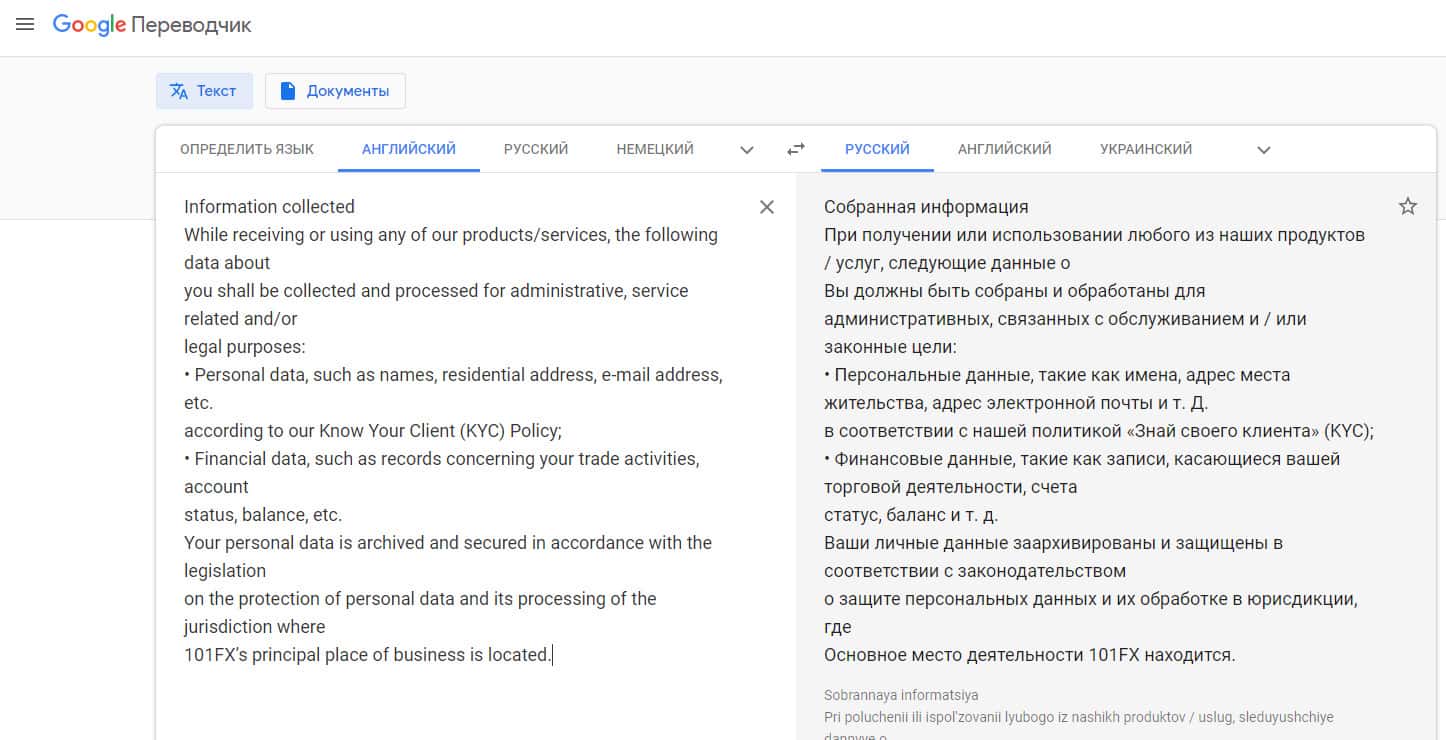Select Английский as source language

(409, 149)
